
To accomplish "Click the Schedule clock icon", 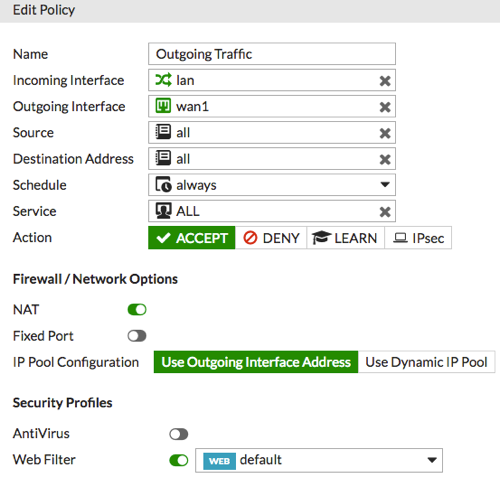I will point(163,185).
